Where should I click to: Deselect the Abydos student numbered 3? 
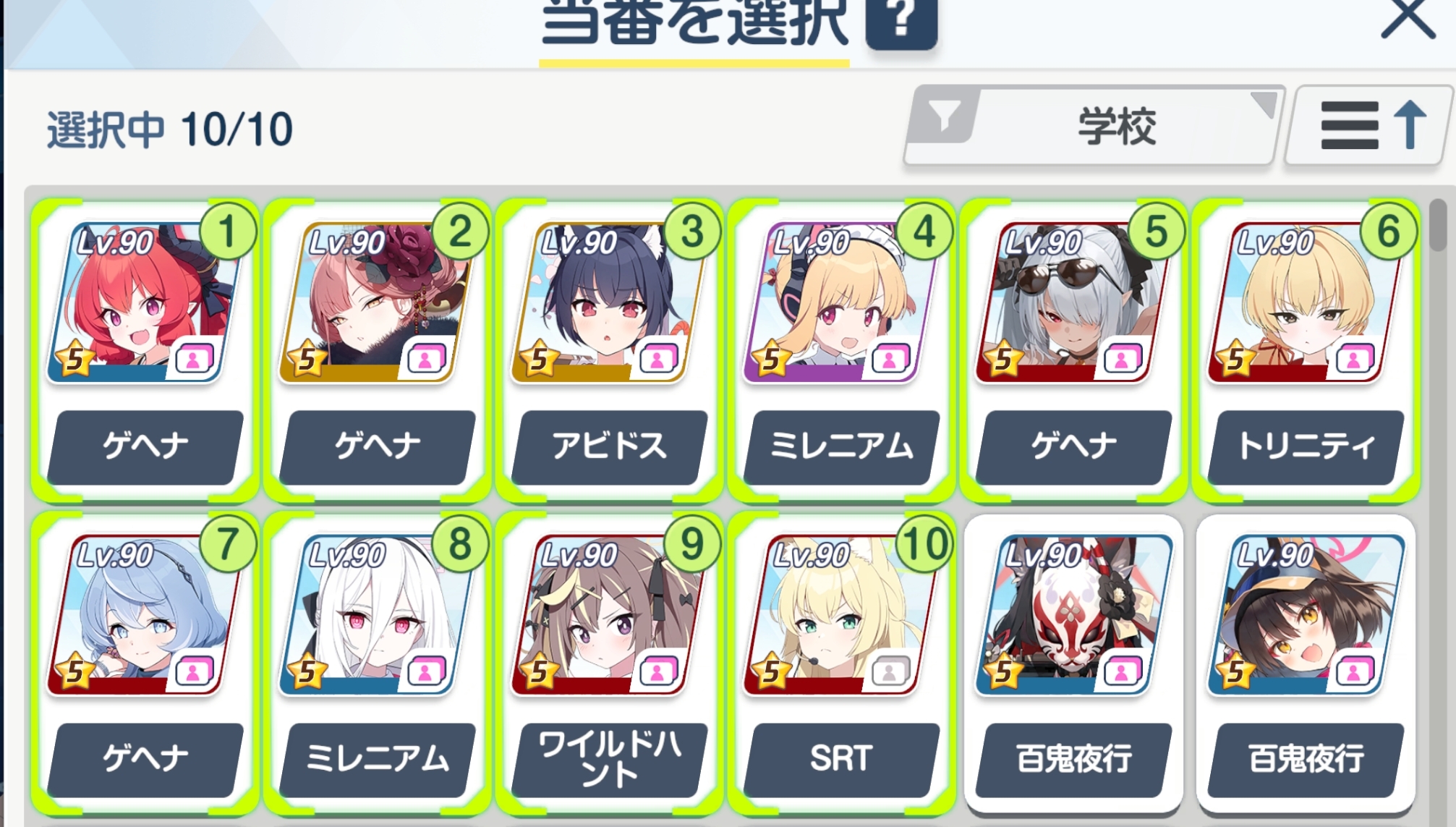click(x=609, y=350)
